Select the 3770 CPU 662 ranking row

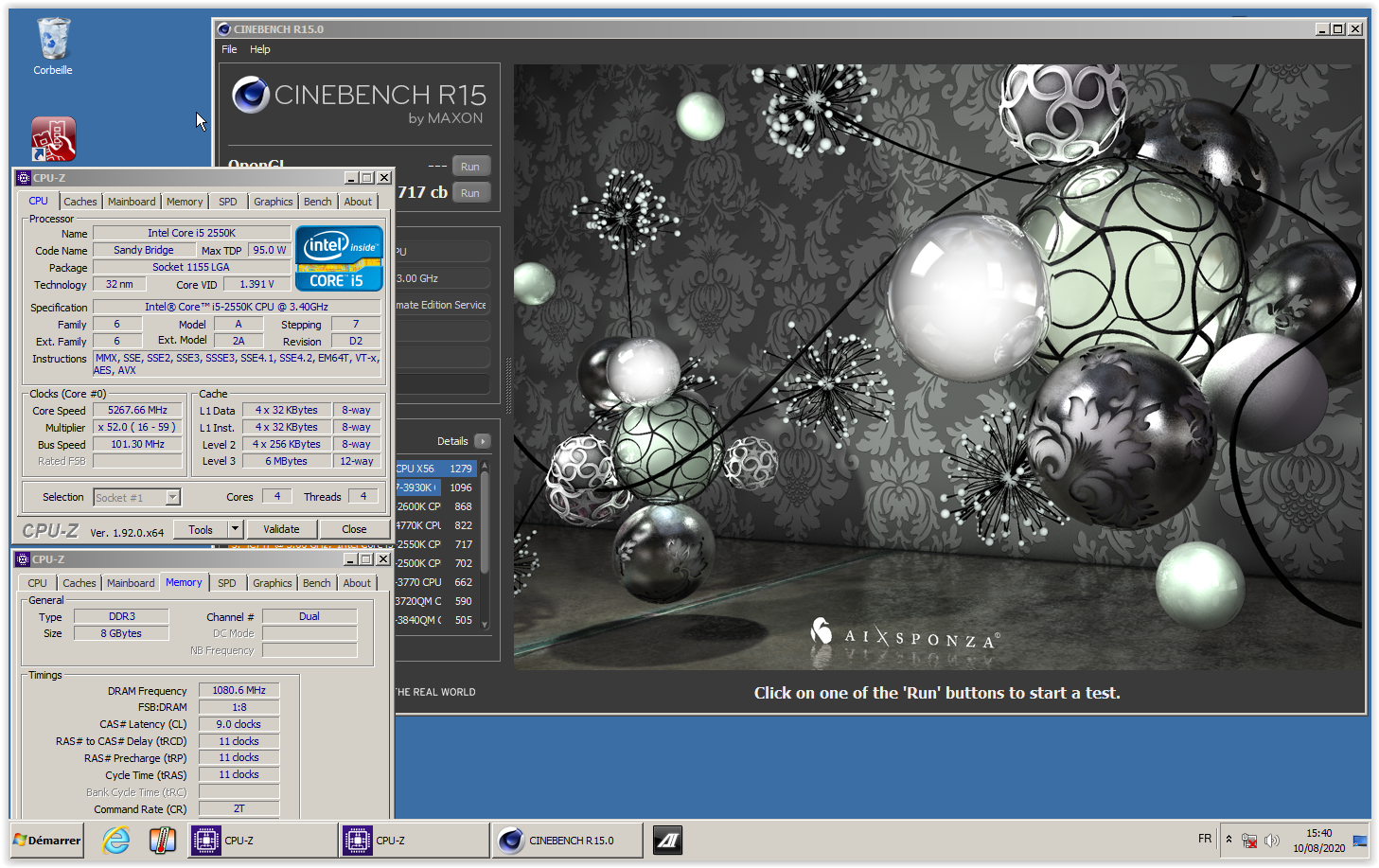pos(436,582)
